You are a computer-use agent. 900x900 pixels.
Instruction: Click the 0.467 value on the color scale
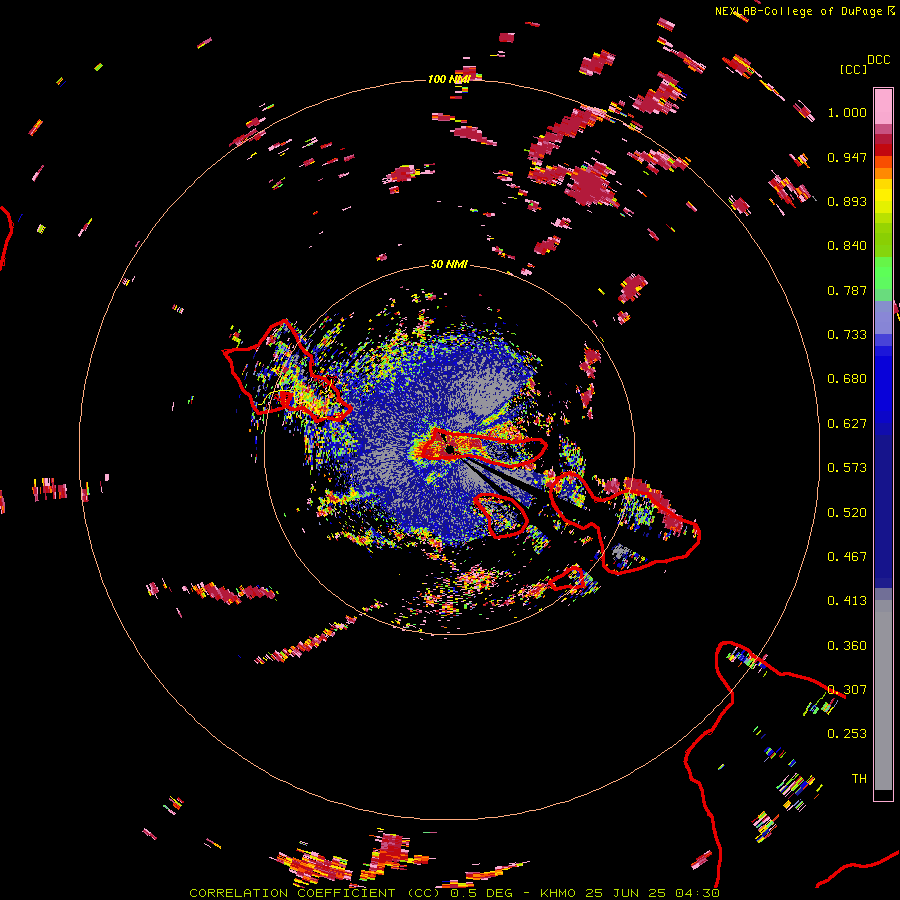click(x=847, y=557)
